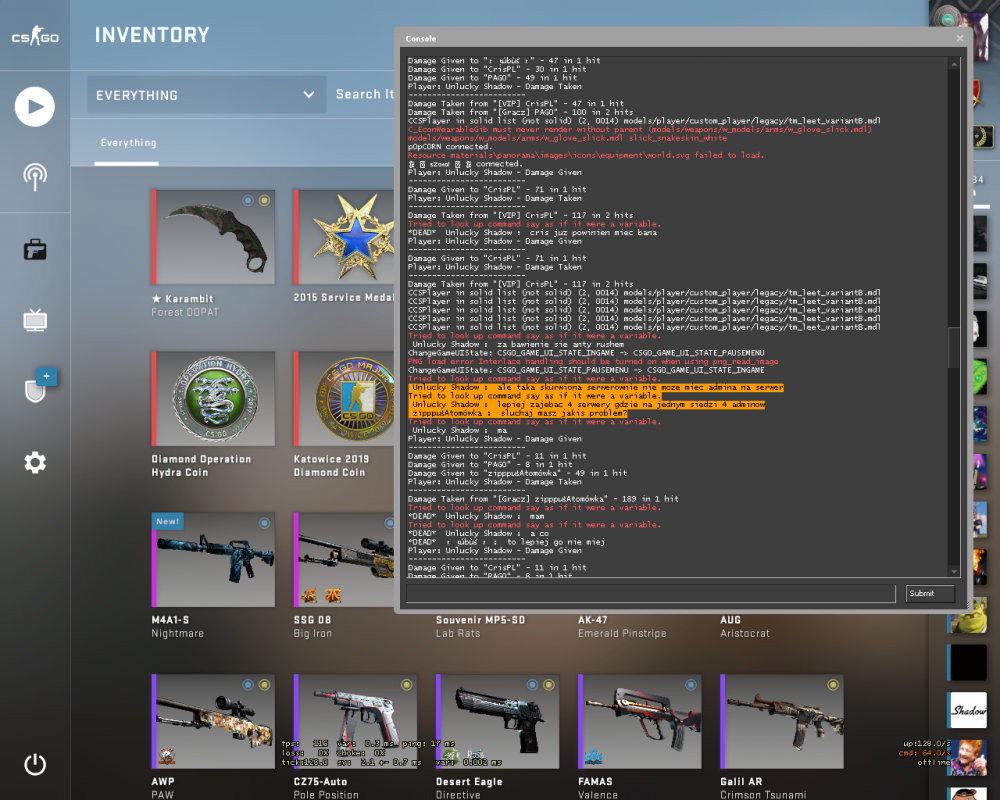
Task: Close the Console window
Action: pos(960,38)
